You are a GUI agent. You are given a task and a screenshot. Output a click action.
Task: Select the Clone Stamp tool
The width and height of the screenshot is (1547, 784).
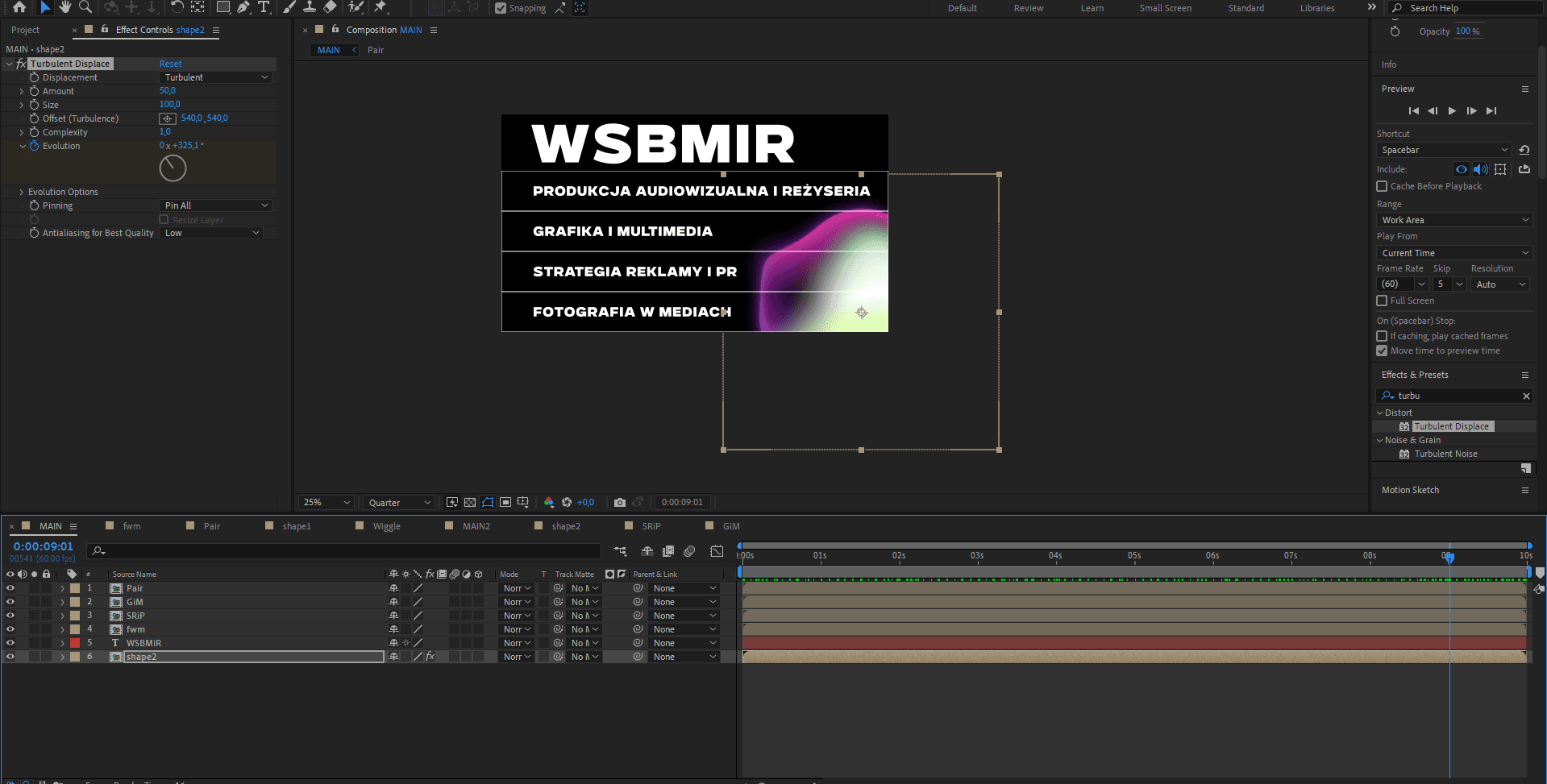310,7
